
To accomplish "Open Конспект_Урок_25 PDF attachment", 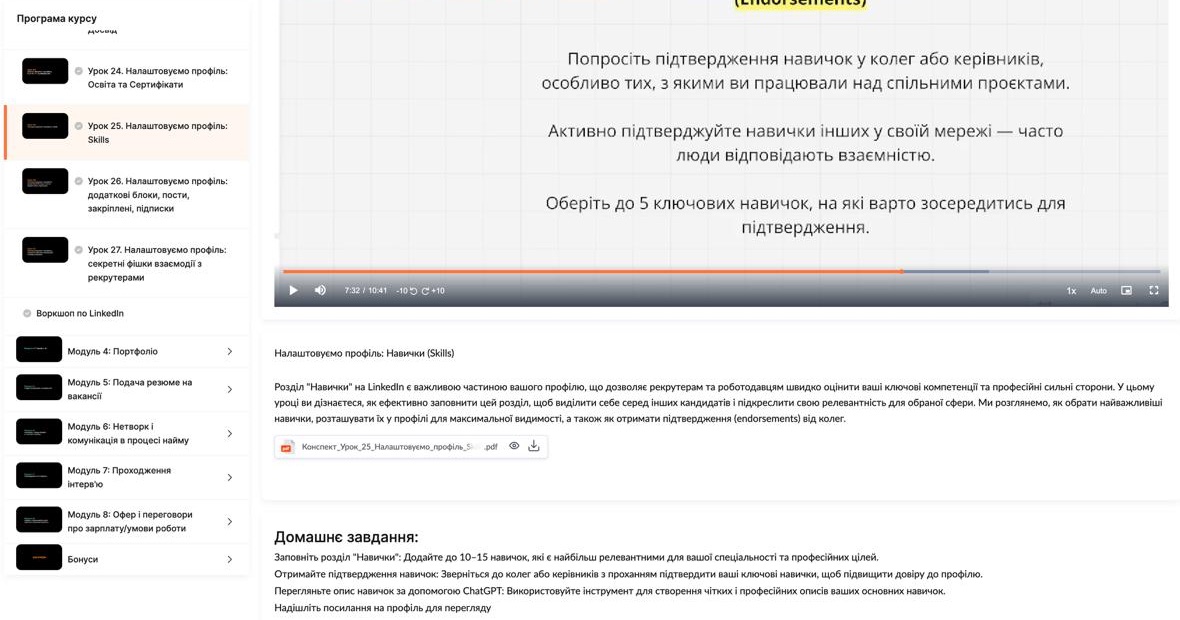I will click(x=411, y=447).
